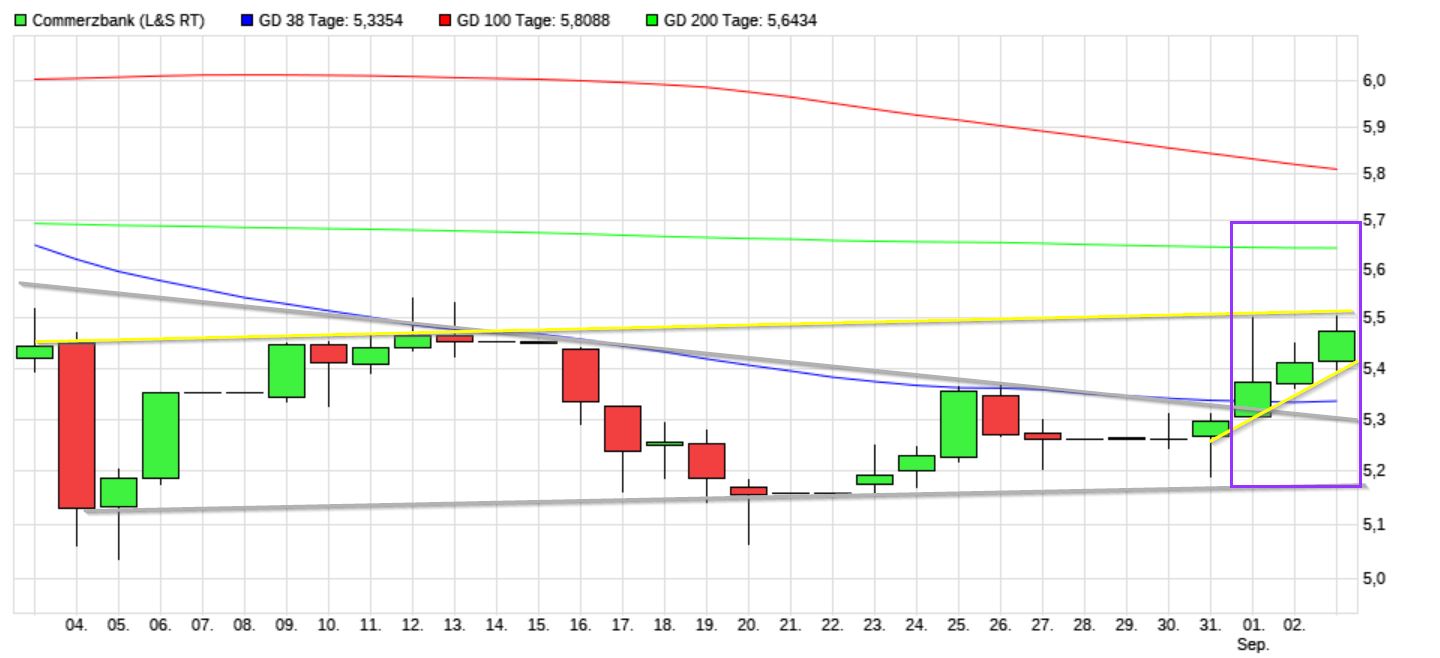Click the 5,3 price axis label

tap(1376, 418)
